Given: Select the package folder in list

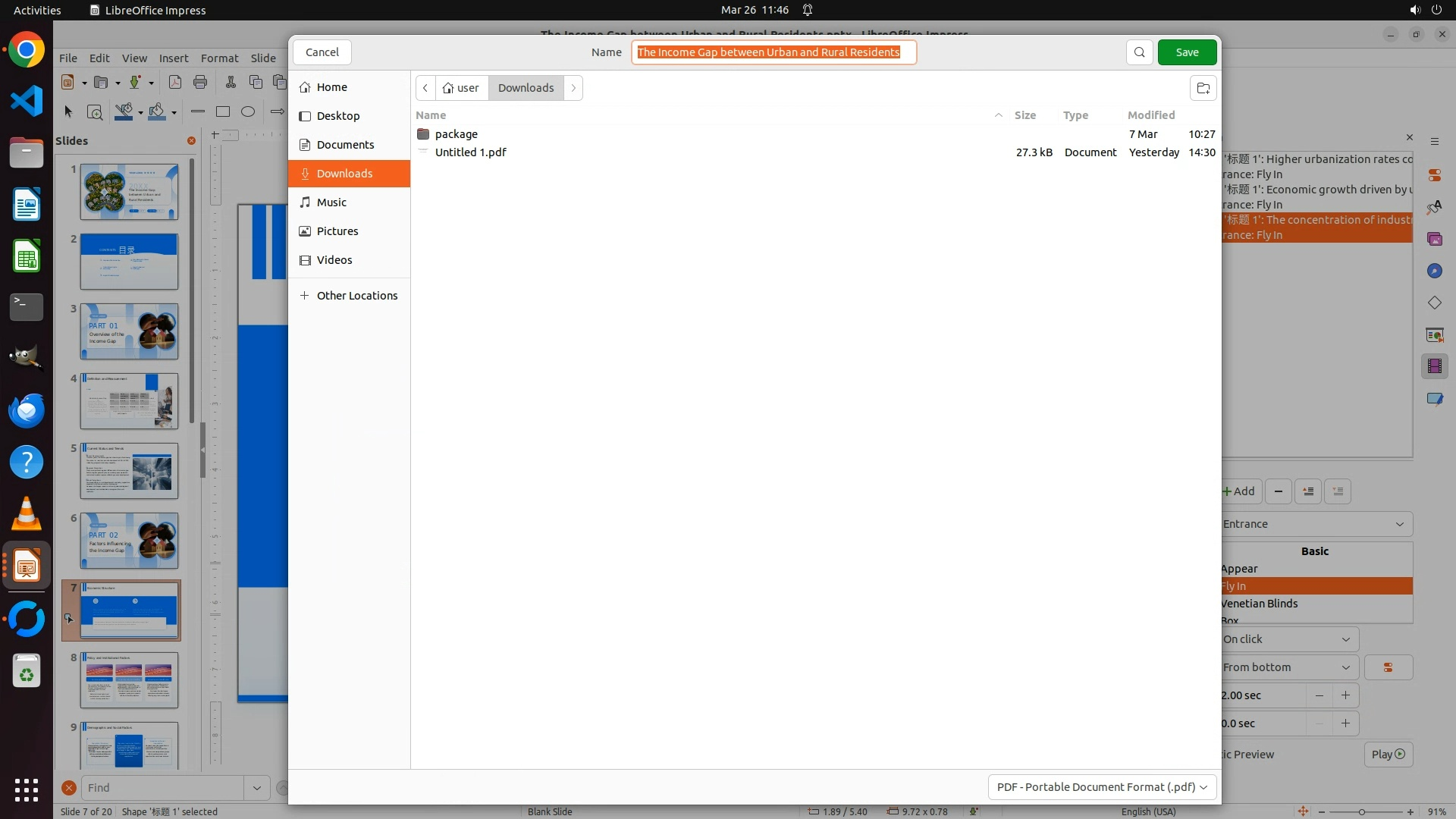Looking at the screenshot, I should click(x=456, y=134).
